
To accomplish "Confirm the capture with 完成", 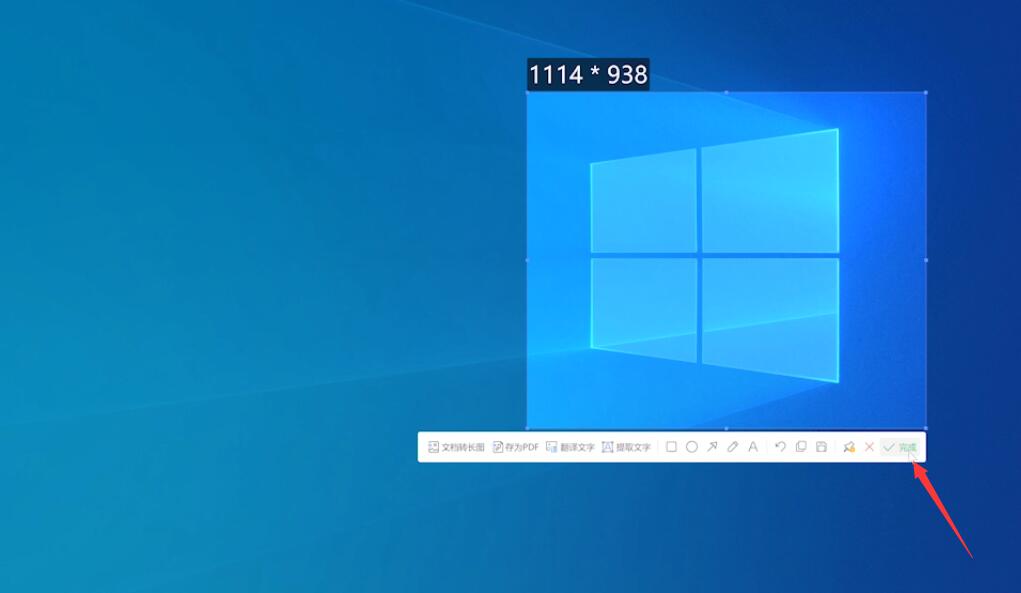I will (900, 447).
